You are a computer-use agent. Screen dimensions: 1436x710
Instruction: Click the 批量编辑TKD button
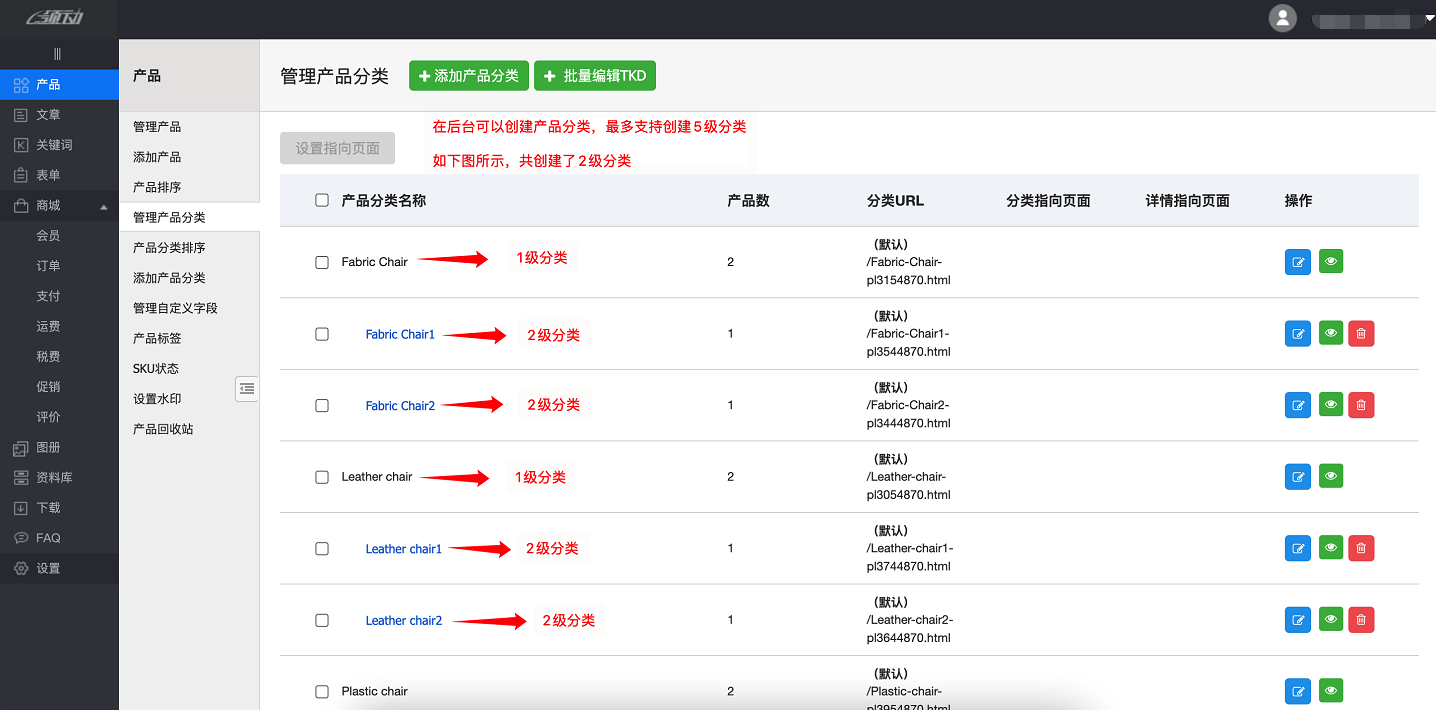595,76
